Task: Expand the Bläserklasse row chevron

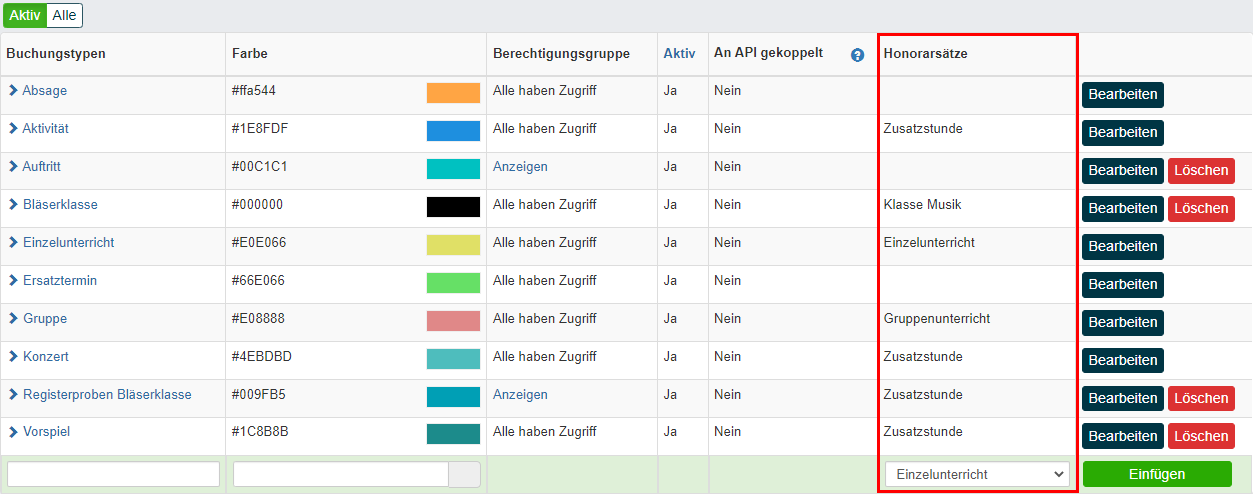Action: click(x=14, y=204)
